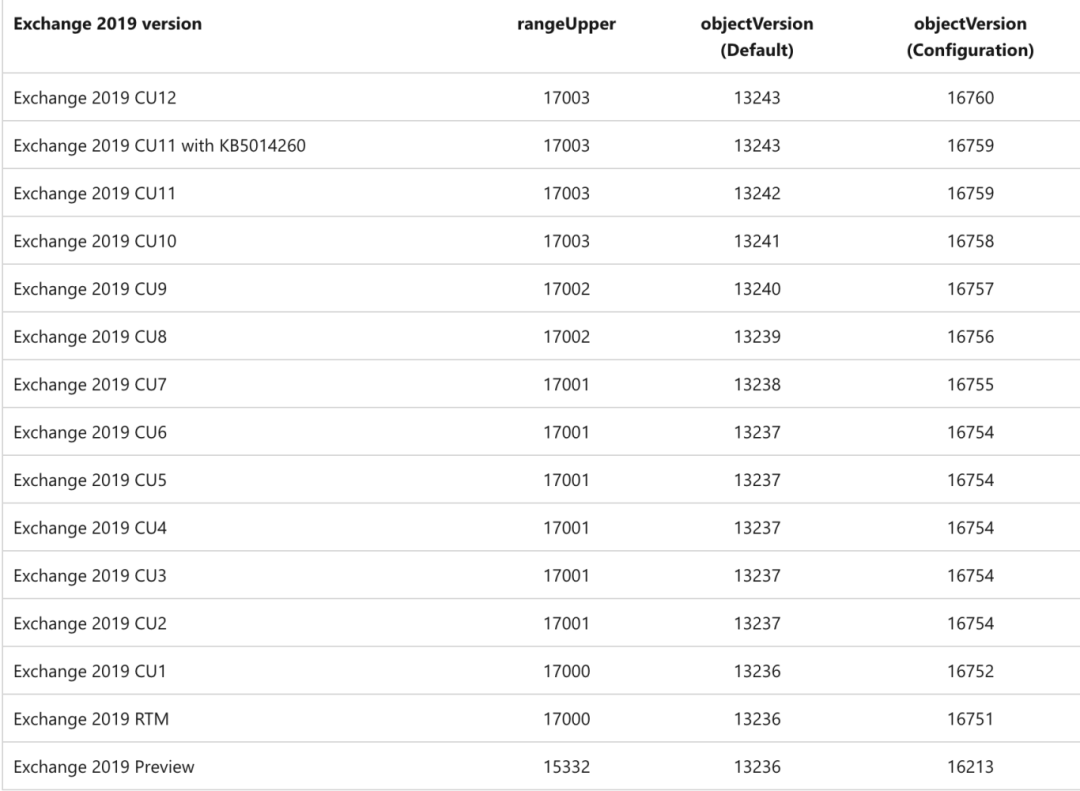Click the "Exchange 2019 version" column header
1080x791 pixels.
click(107, 24)
